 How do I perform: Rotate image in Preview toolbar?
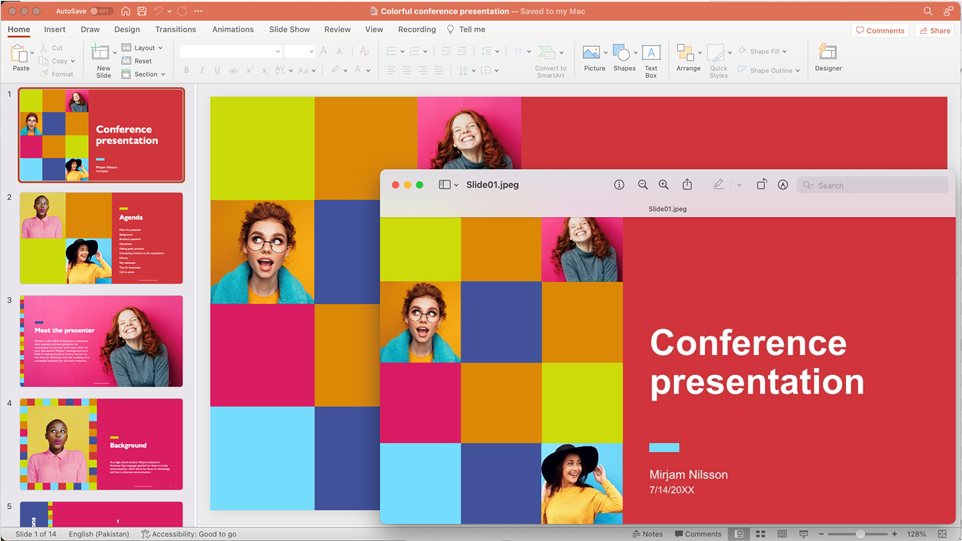pos(760,185)
